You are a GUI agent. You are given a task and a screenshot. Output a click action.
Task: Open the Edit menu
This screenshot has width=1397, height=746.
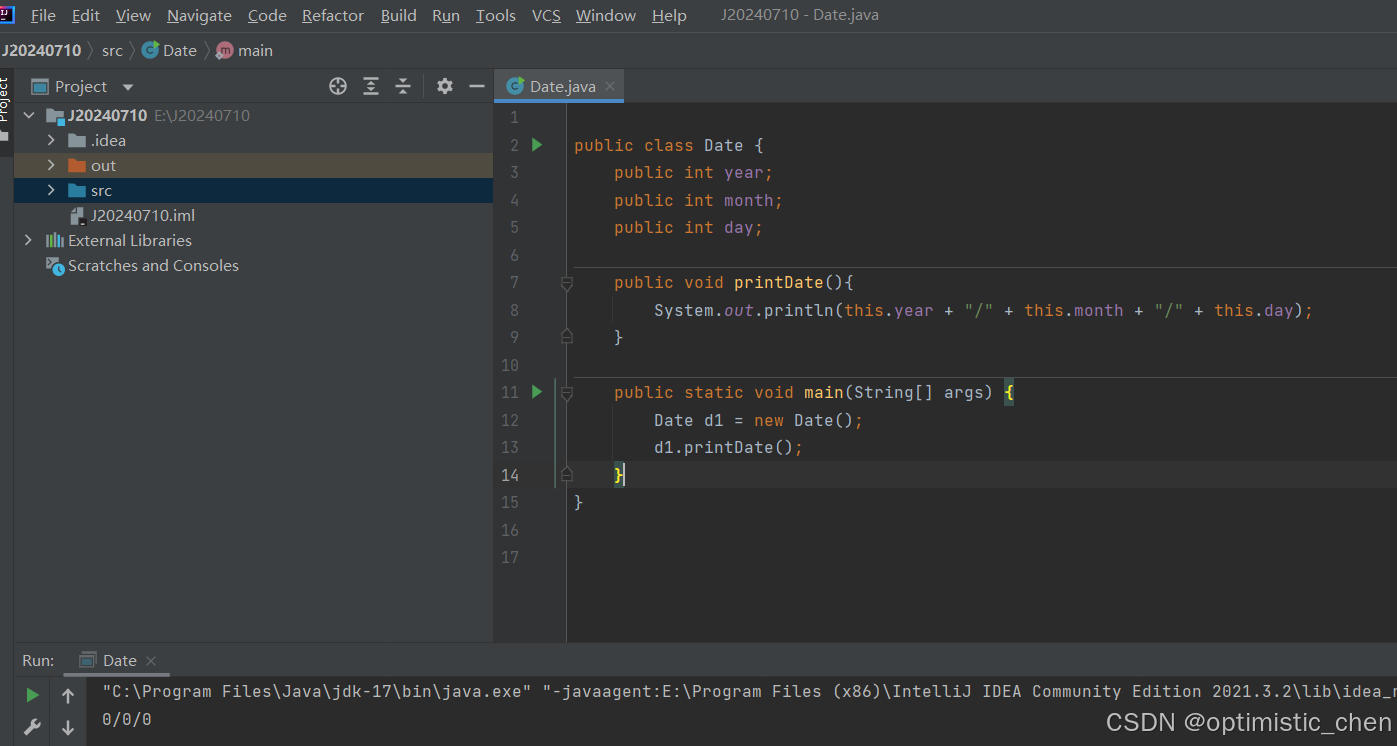click(x=86, y=16)
